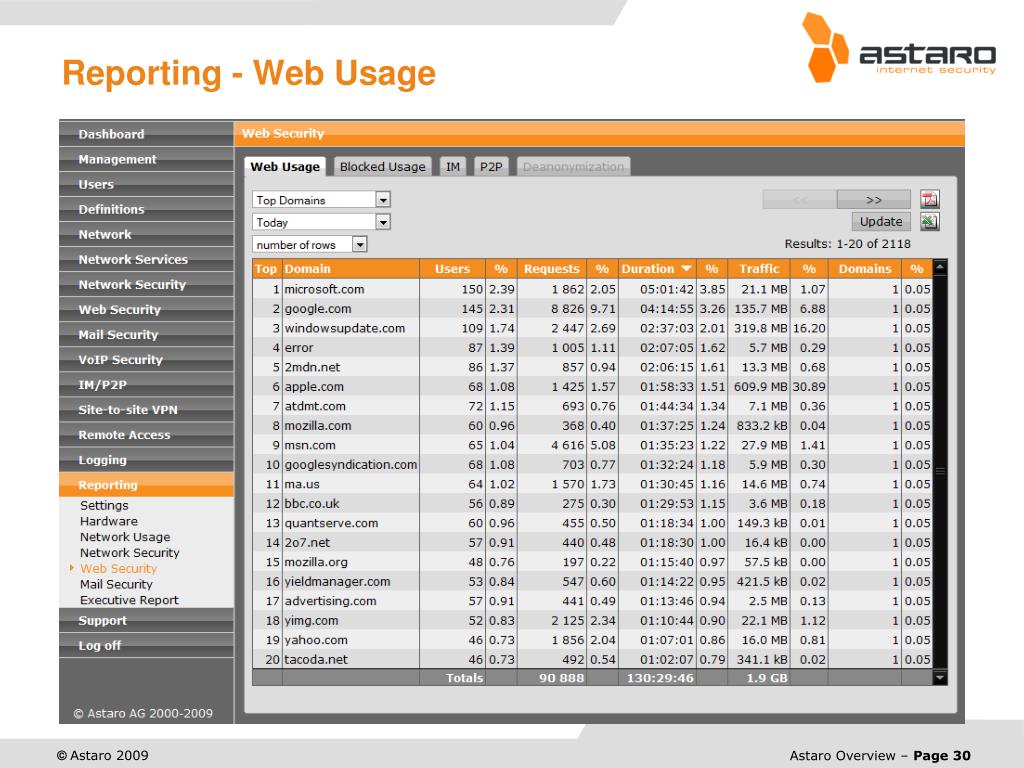Go to previous results page button
This screenshot has width=1024, height=768.
(x=799, y=199)
